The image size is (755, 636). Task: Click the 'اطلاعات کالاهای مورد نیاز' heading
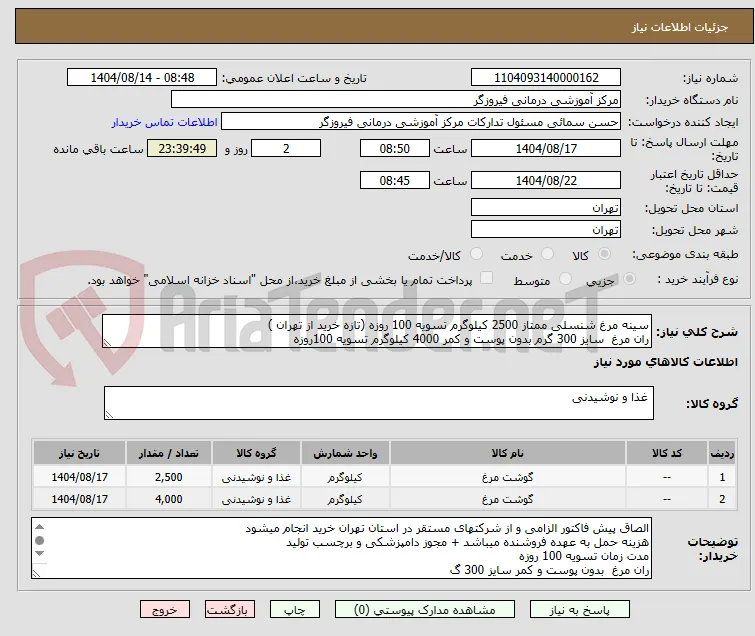pyautogui.click(x=665, y=362)
